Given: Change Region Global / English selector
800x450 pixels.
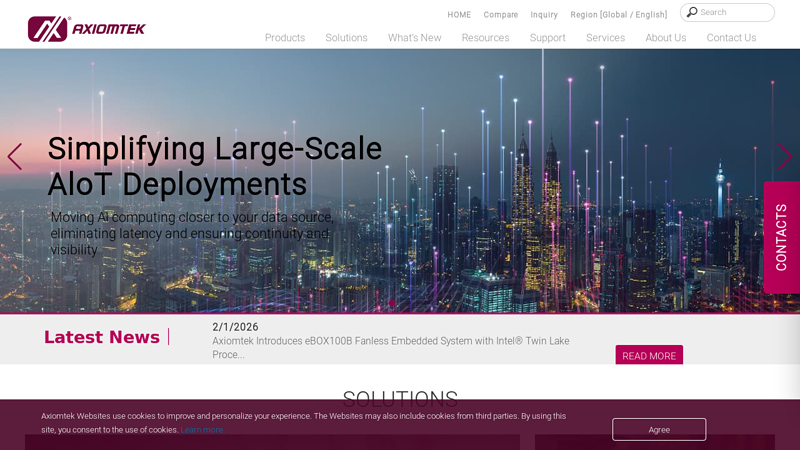Looking at the screenshot, I should [618, 15].
